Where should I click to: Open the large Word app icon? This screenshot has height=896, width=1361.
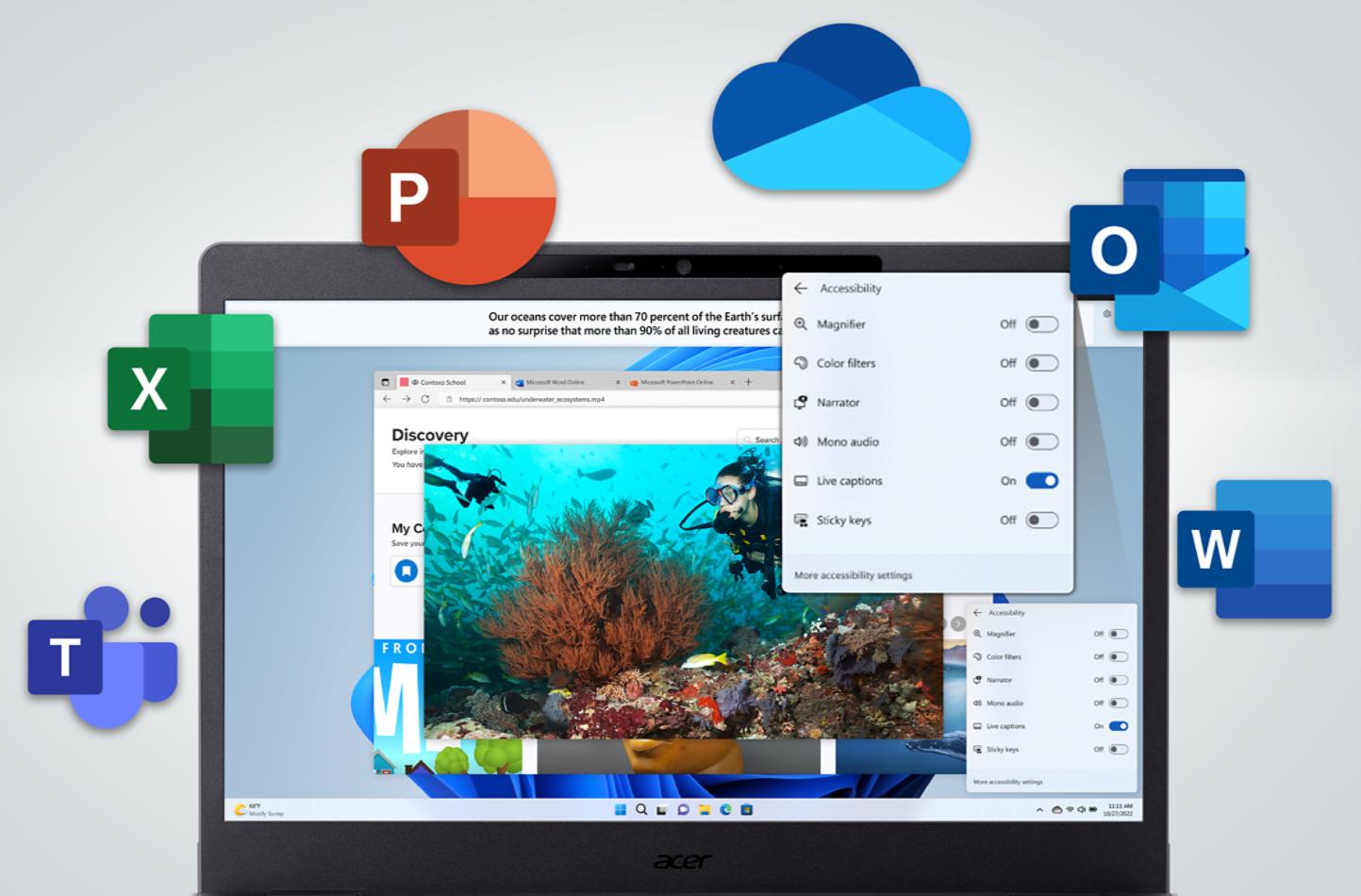coord(1253,549)
